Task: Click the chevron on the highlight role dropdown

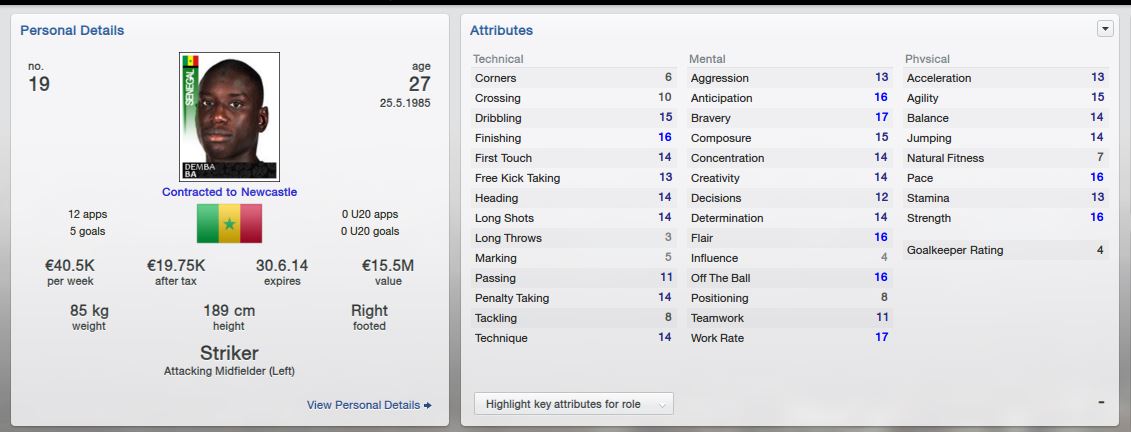Action: [661, 405]
